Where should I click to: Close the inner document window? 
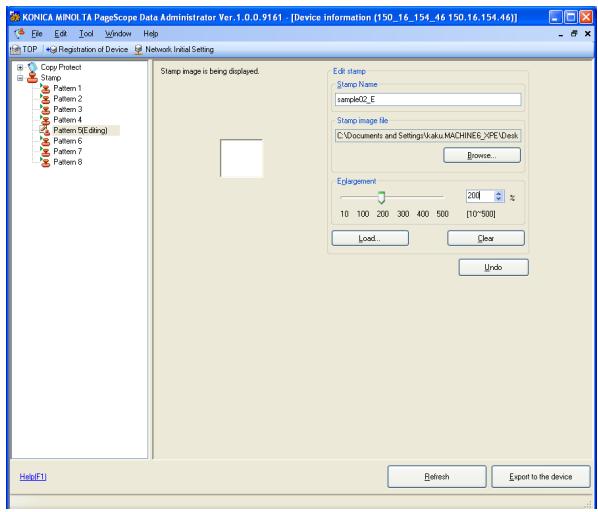click(588, 34)
